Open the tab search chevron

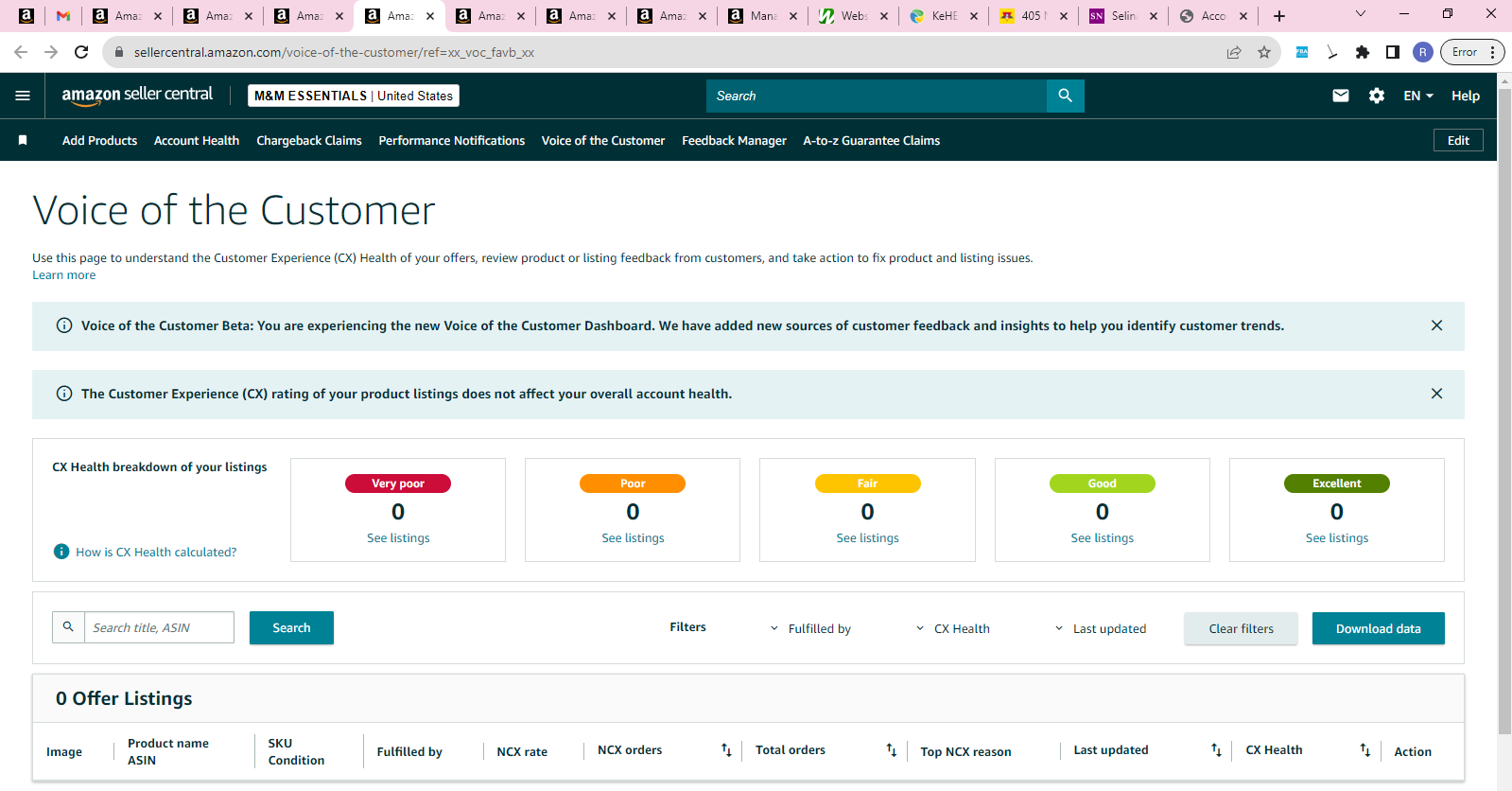click(x=1361, y=14)
